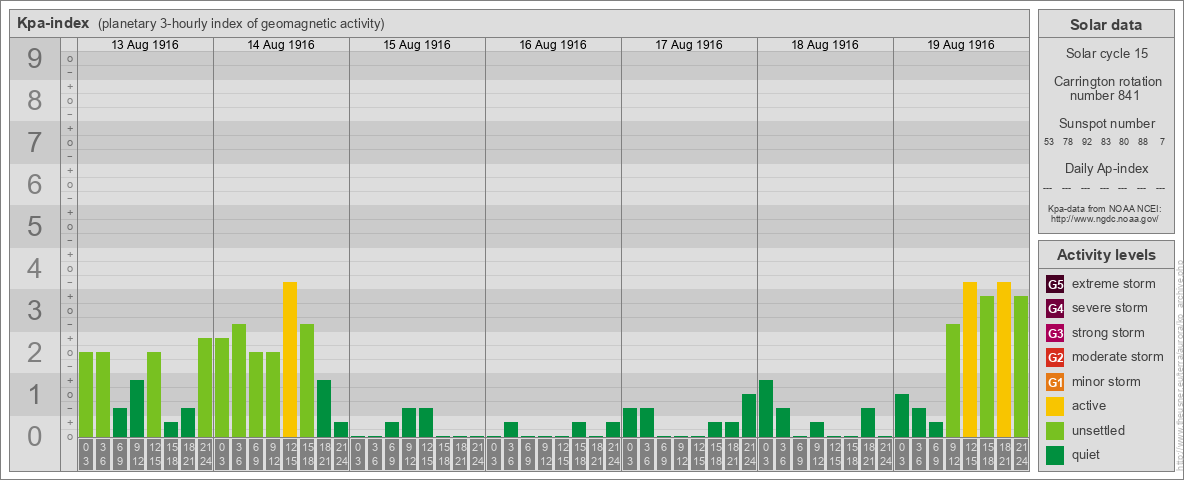Click the 21-24 bar on 17 Aug
The width and height of the screenshot is (1184, 480).
pos(749,416)
